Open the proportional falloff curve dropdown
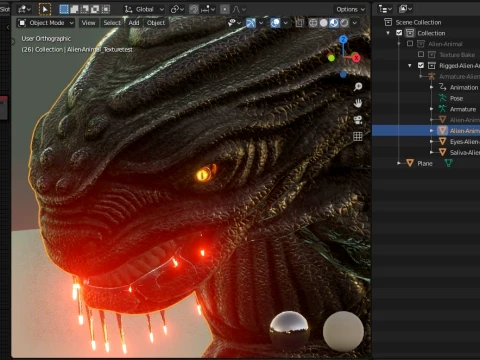The width and height of the screenshot is (480, 360). click(239, 9)
